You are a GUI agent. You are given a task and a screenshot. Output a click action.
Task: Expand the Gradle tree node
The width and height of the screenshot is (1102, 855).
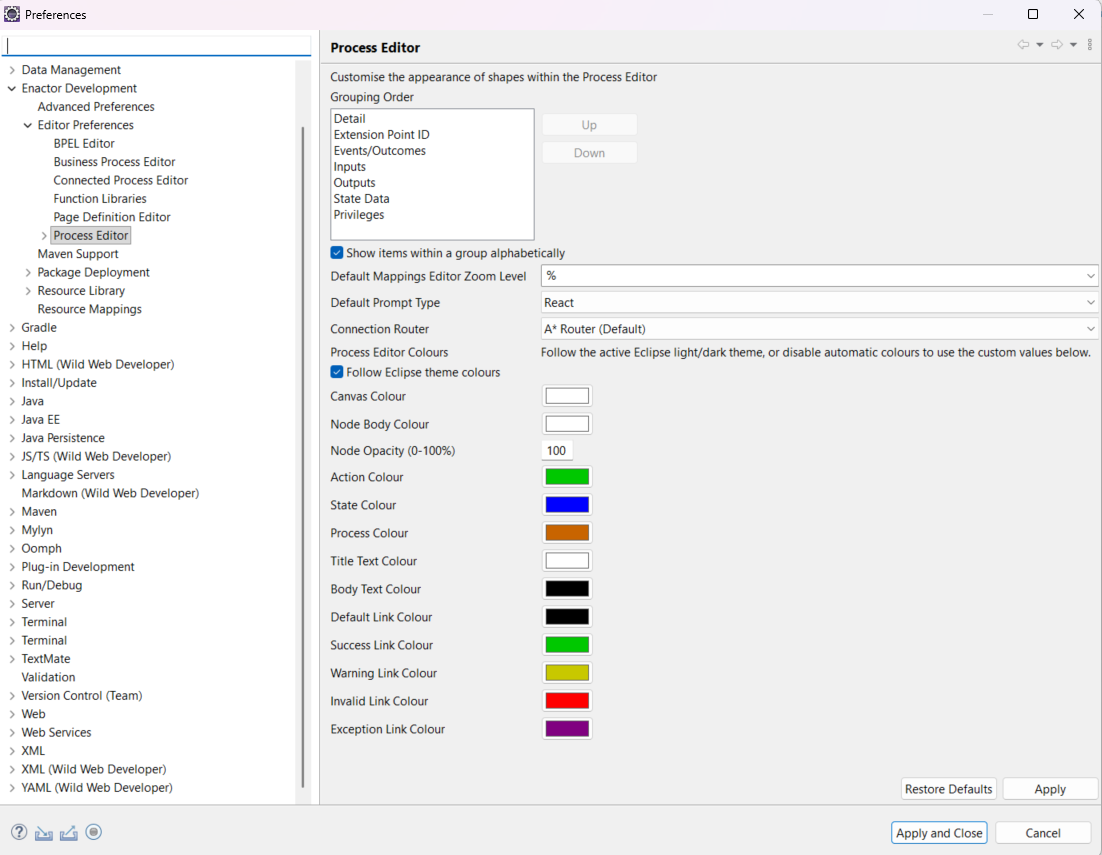(x=12, y=327)
